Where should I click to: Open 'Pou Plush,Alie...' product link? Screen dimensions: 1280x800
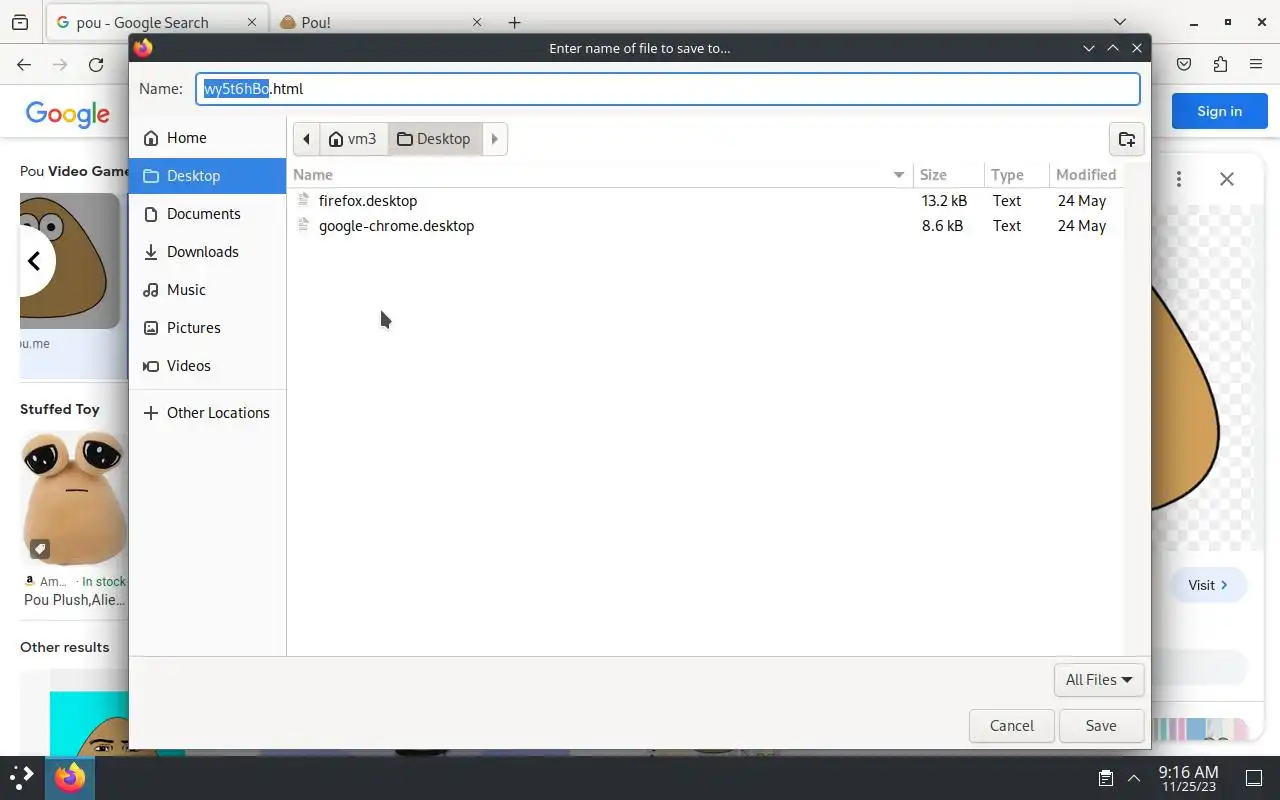pyautogui.click(x=74, y=600)
